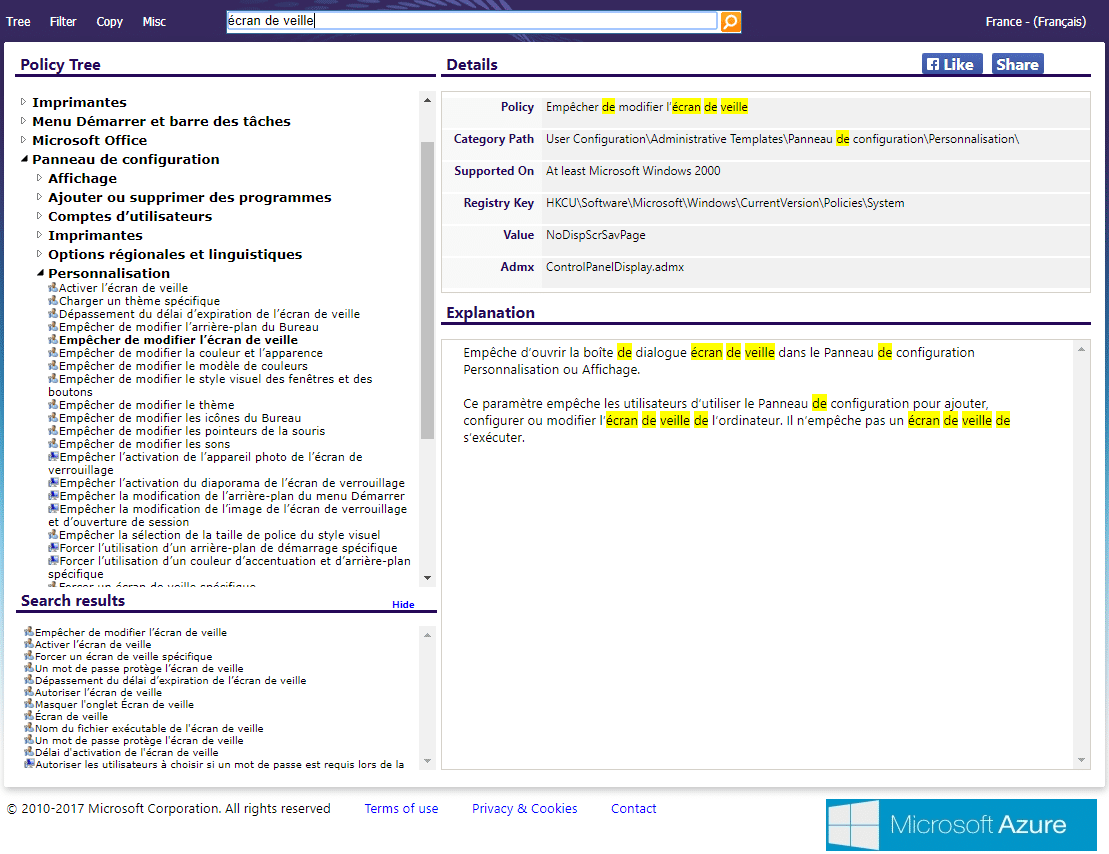Viewport: 1109px width, 854px height.
Task: Collapse the Panneau de configuration node
Action: (x=24, y=159)
